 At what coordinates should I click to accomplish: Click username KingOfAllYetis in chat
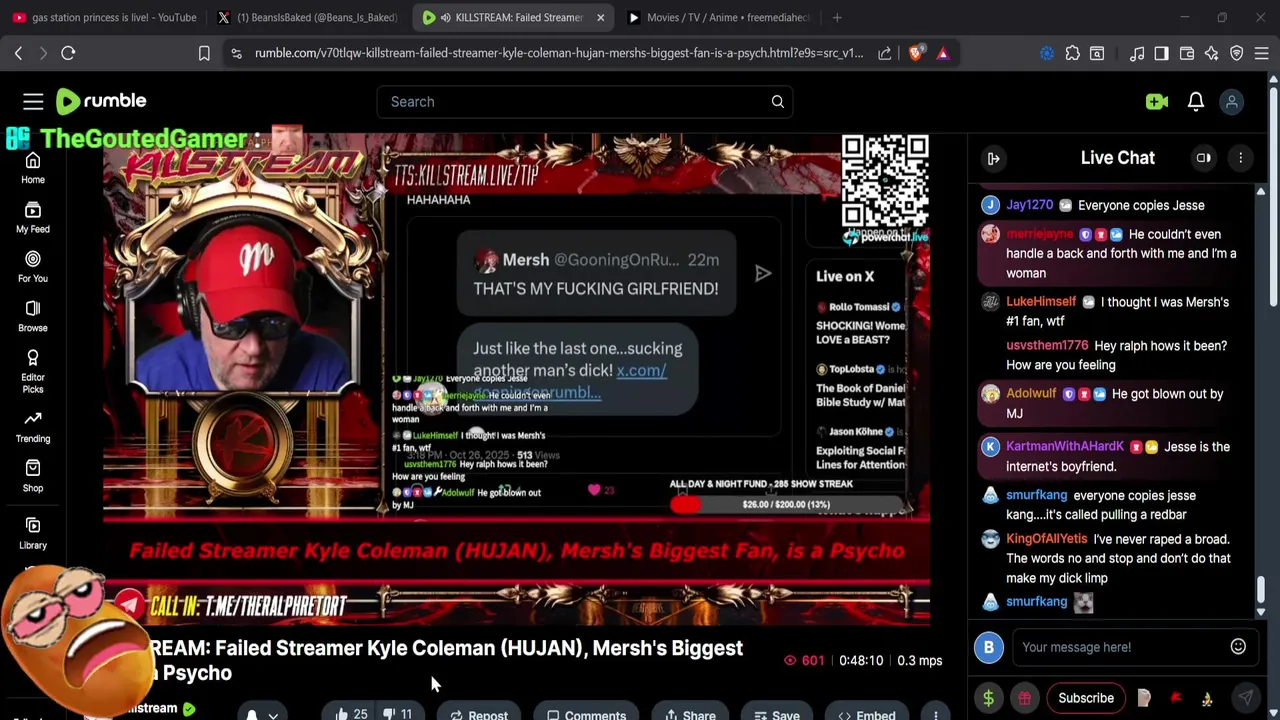tap(1046, 539)
